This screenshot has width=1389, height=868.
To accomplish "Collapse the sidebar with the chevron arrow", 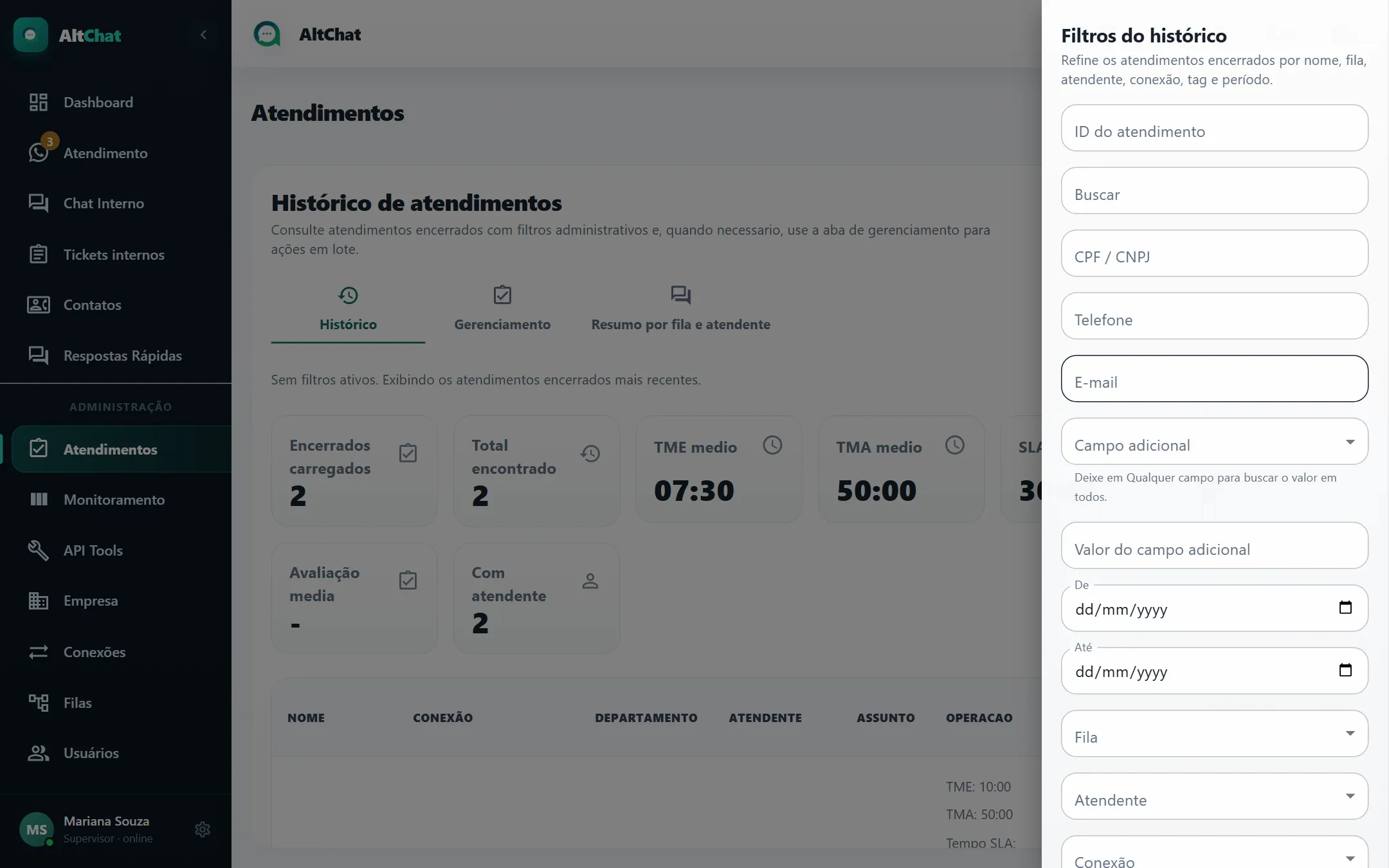I will pyautogui.click(x=203, y=35).
